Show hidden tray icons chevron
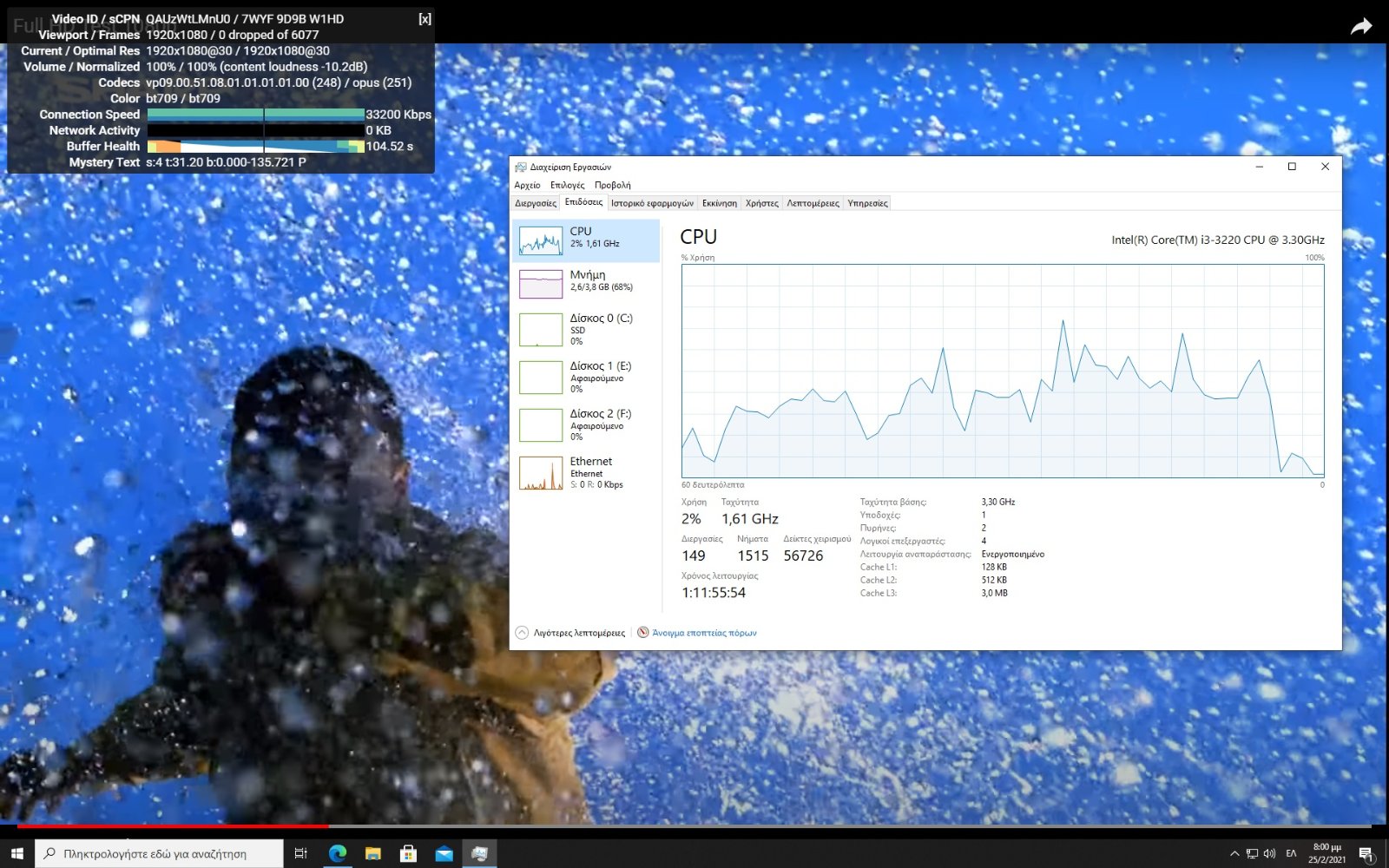The width and height of the screenshot is (1389, 868). point(1234,854)
